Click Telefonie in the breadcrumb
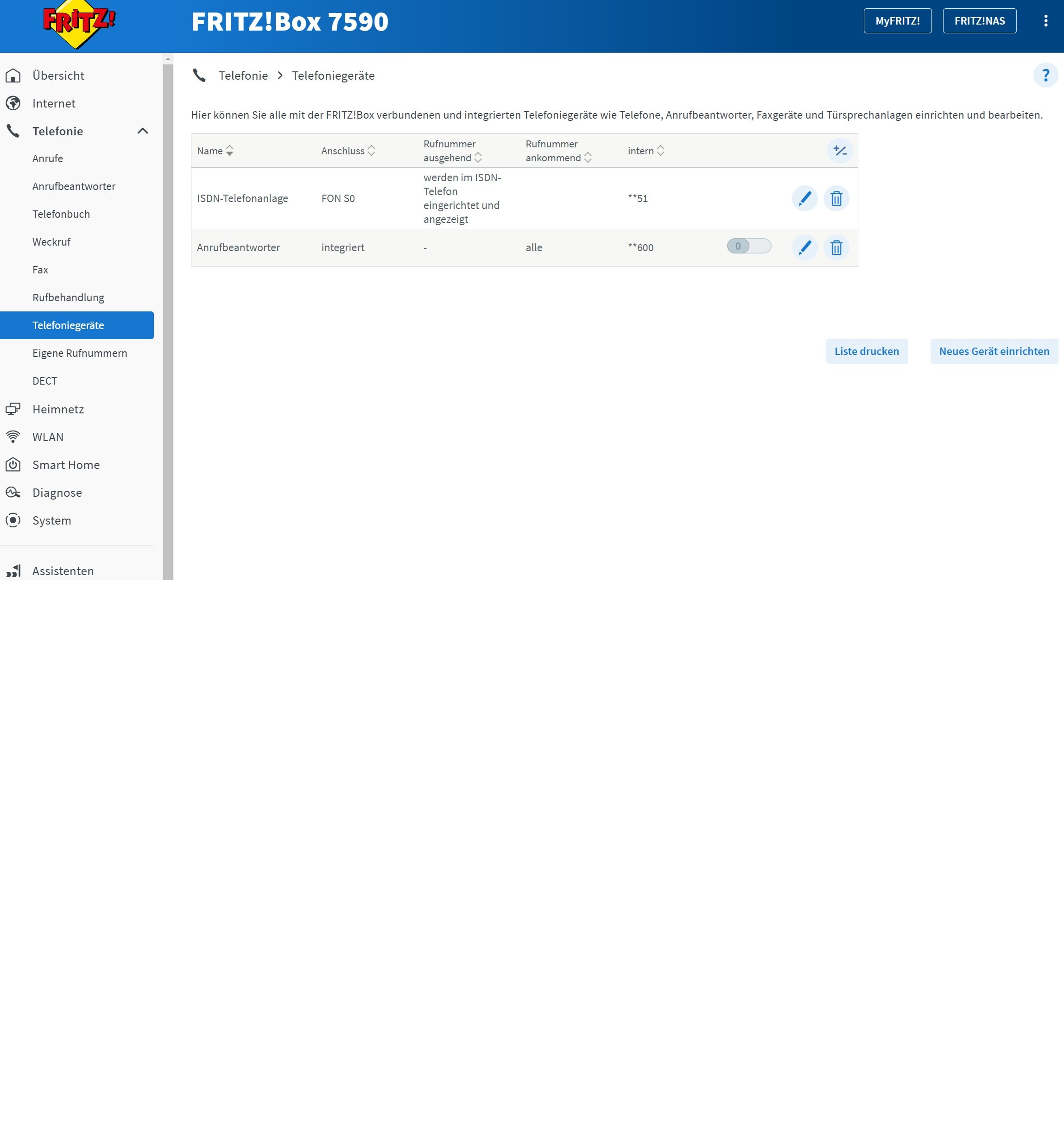This screenshot has height=1121, width=1064. pyautogui.click(x=243, y=76)
